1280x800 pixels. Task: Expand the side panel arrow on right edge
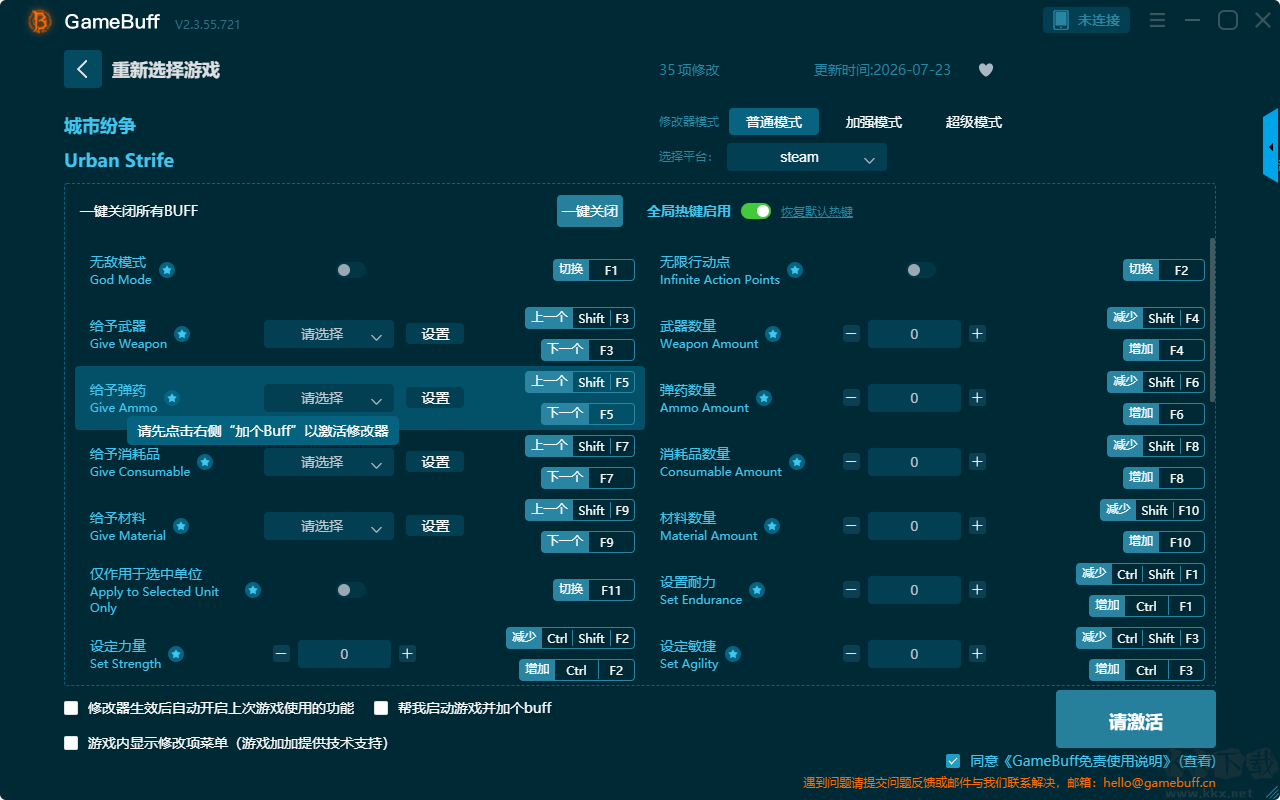pyautogui.click(x=1271, y=146)
